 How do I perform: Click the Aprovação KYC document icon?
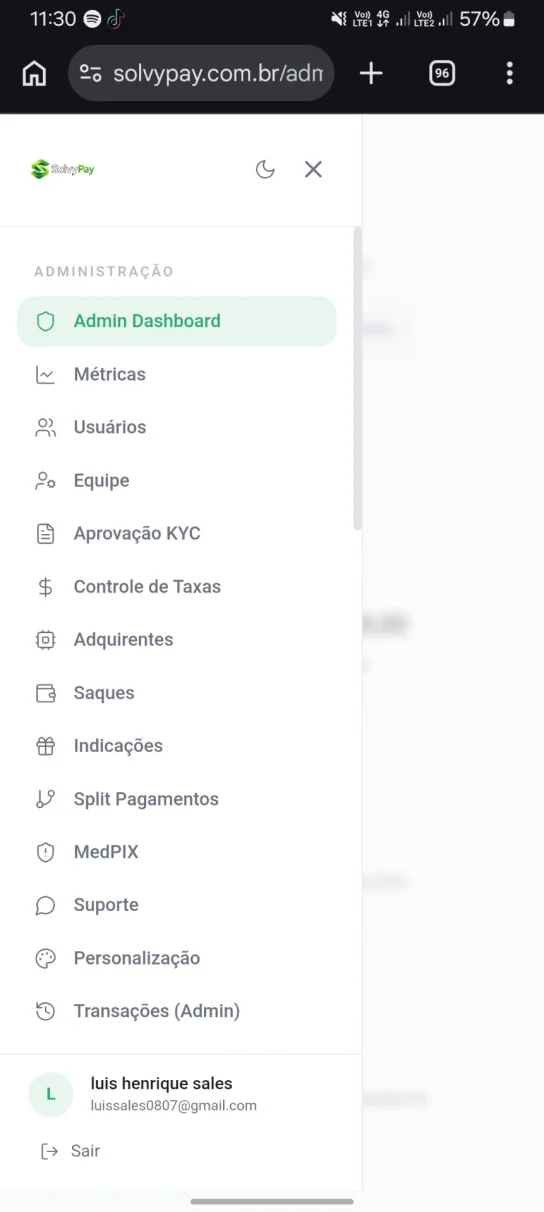(x=45, y=534)
